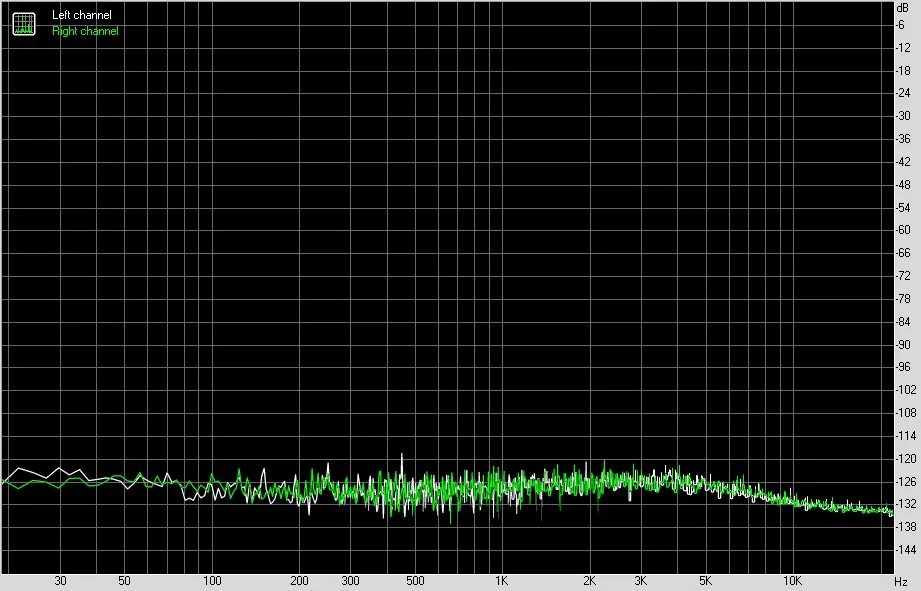This screenshot has width=921, height=591.
Task: Click the -144 dB scale label
Action: 905,550
